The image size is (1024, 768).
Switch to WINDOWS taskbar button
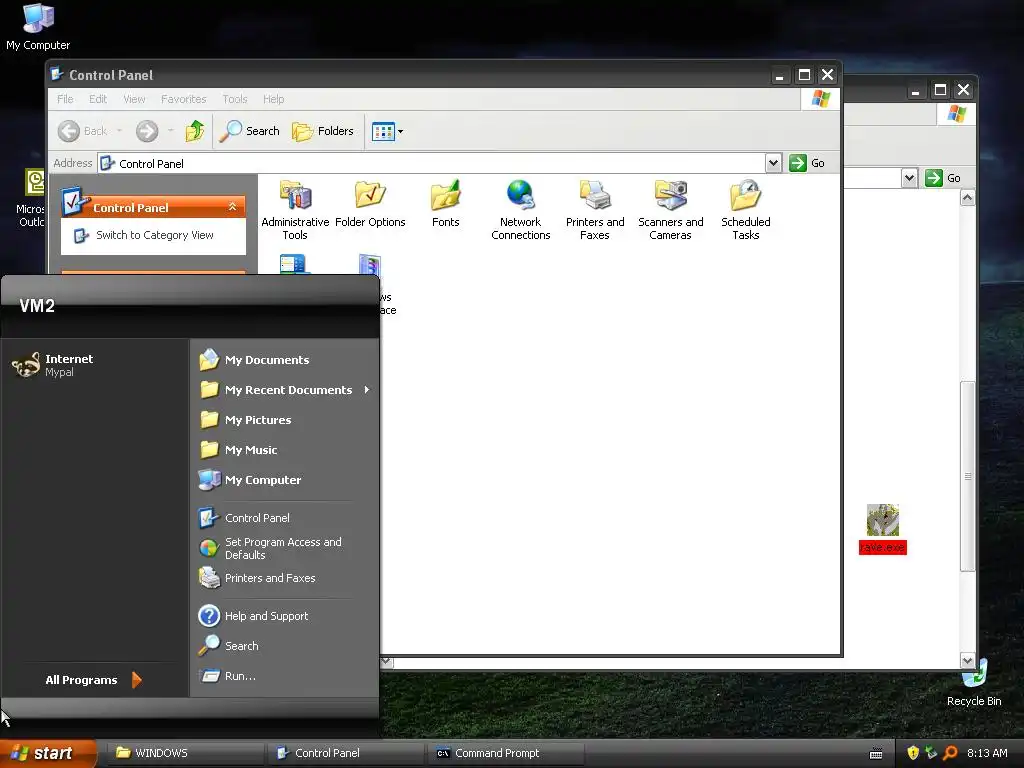click(x=185, y=753)
